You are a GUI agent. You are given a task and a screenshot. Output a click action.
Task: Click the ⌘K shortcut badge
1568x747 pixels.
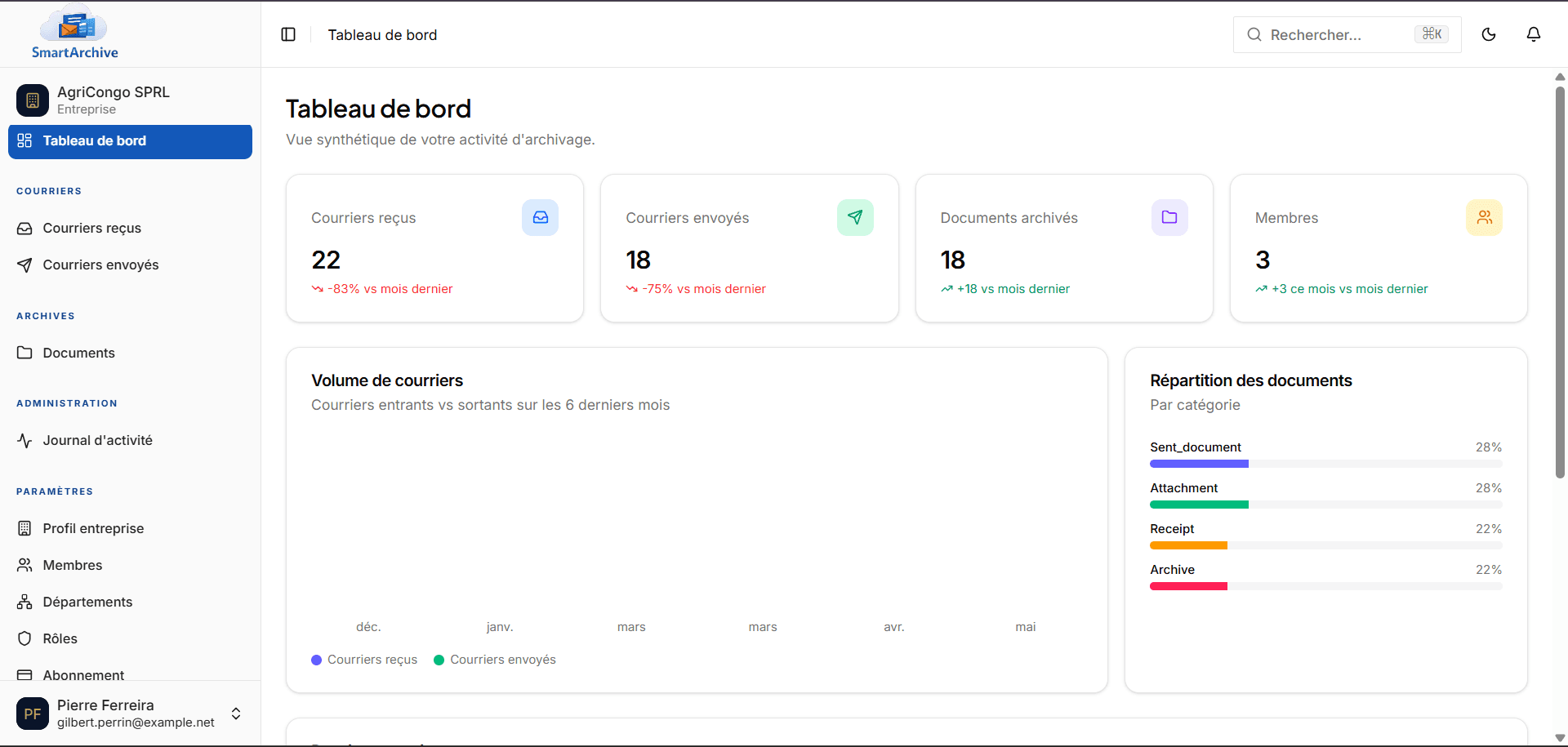(x=1432, y=34)
